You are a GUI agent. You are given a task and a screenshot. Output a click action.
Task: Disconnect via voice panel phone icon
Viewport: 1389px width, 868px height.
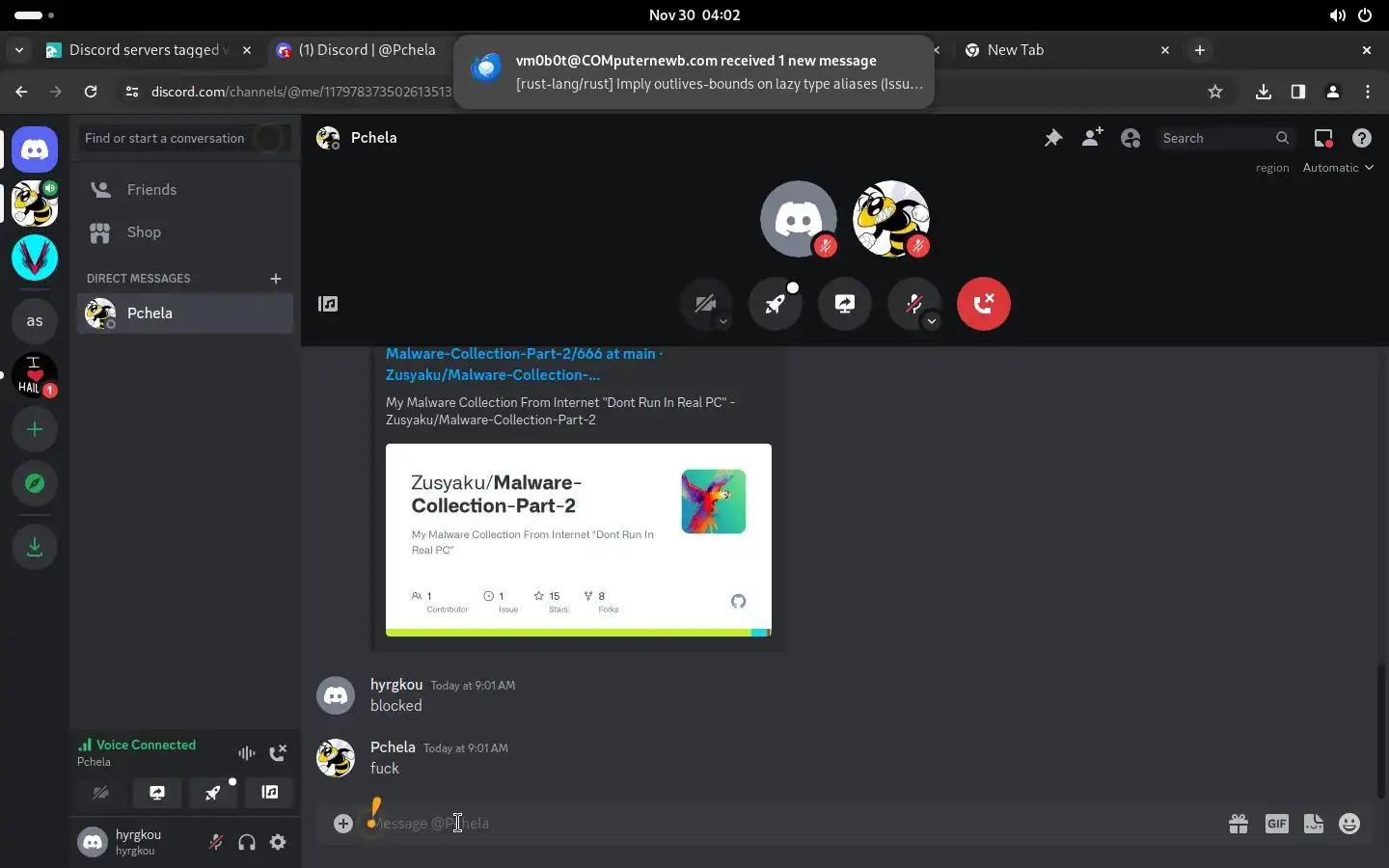point(278,752)
